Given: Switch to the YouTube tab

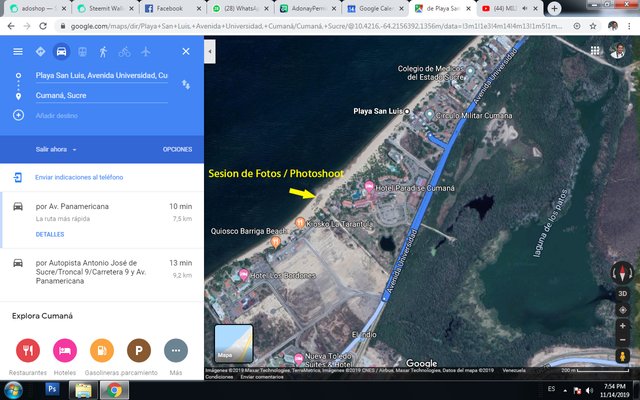Looking at the screenshot, I should (x=510, y=9).
